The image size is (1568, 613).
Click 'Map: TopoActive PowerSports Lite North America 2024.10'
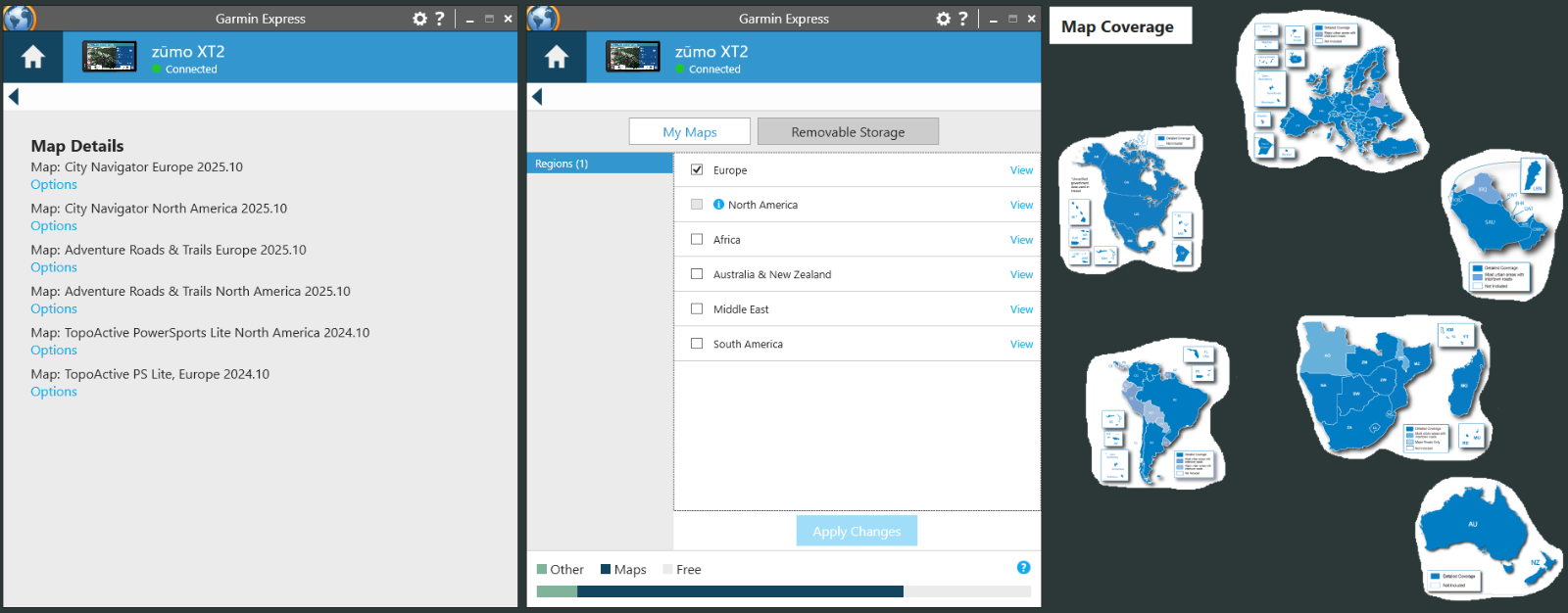(x=200, y=333)
